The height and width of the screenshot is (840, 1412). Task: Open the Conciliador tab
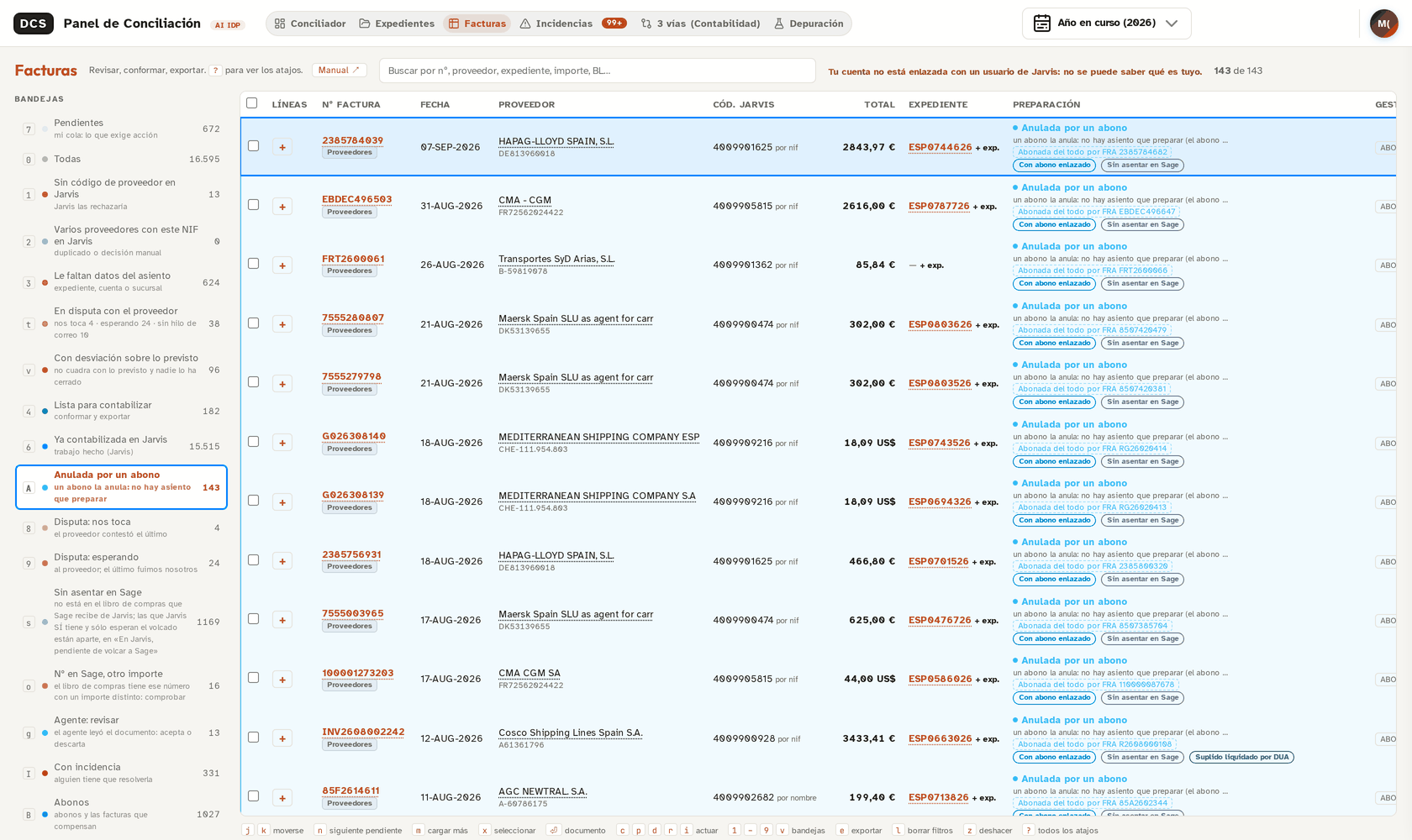click(x=310, y=24)
